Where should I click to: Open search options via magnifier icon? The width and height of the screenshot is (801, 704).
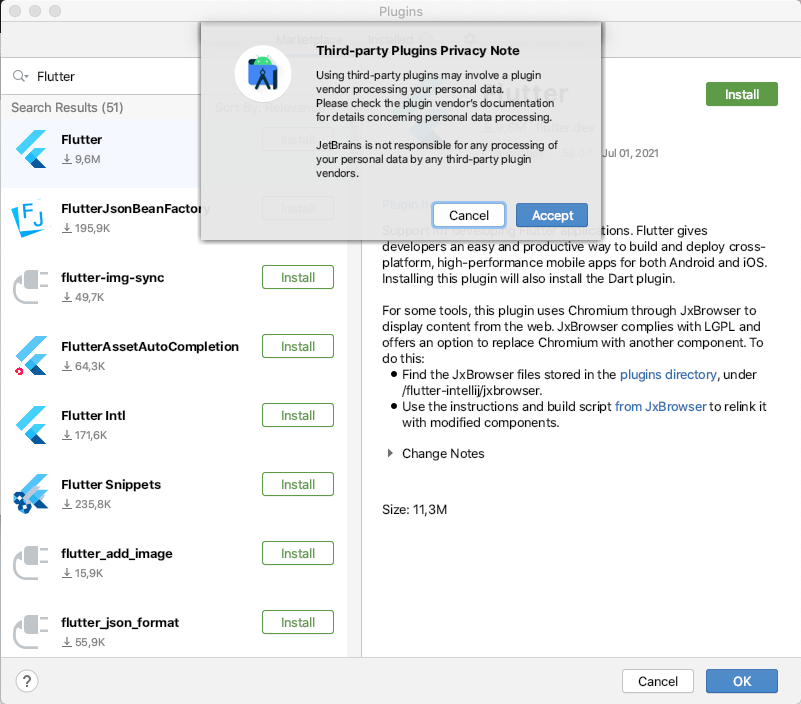click(20, 76)
